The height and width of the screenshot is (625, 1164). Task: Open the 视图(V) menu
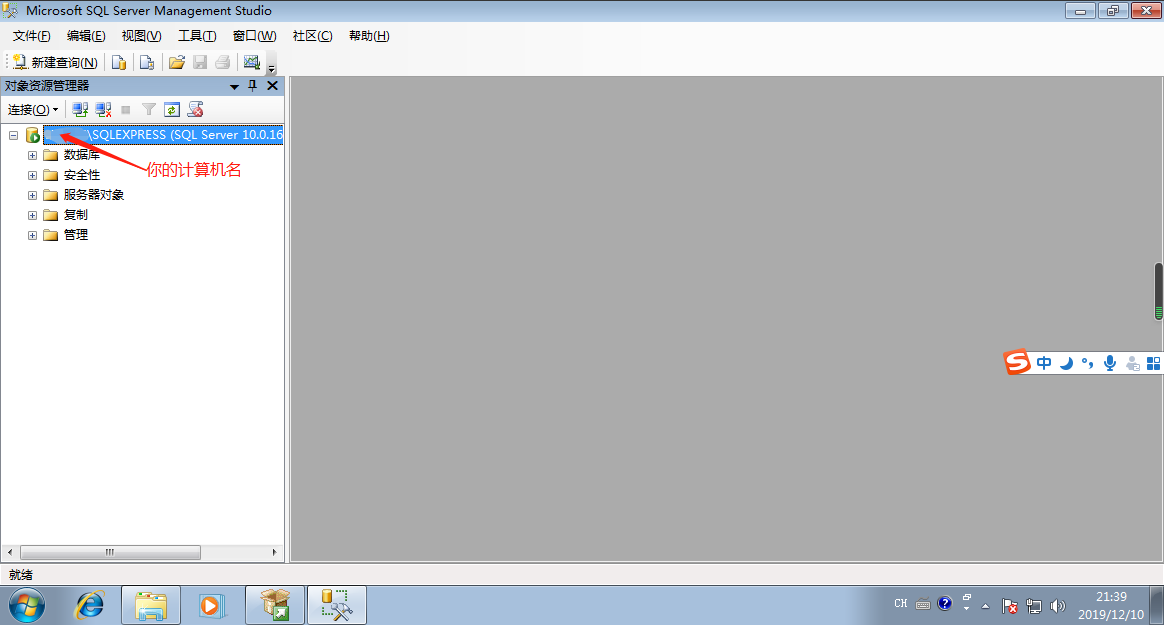[142, 36]
